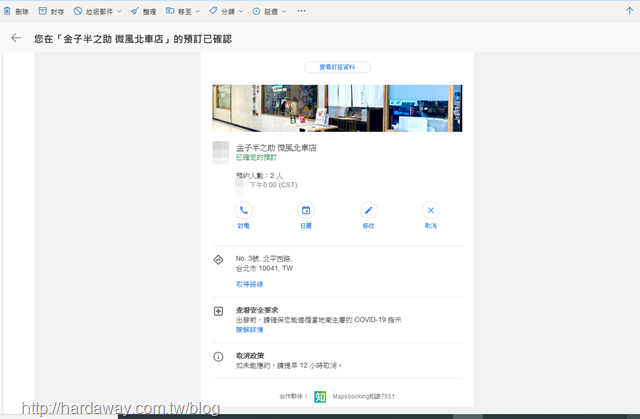The height and width of the screenshot is (419, 640).
Task: Click the green 知 partner logo
Action: (x=320, y=397)
